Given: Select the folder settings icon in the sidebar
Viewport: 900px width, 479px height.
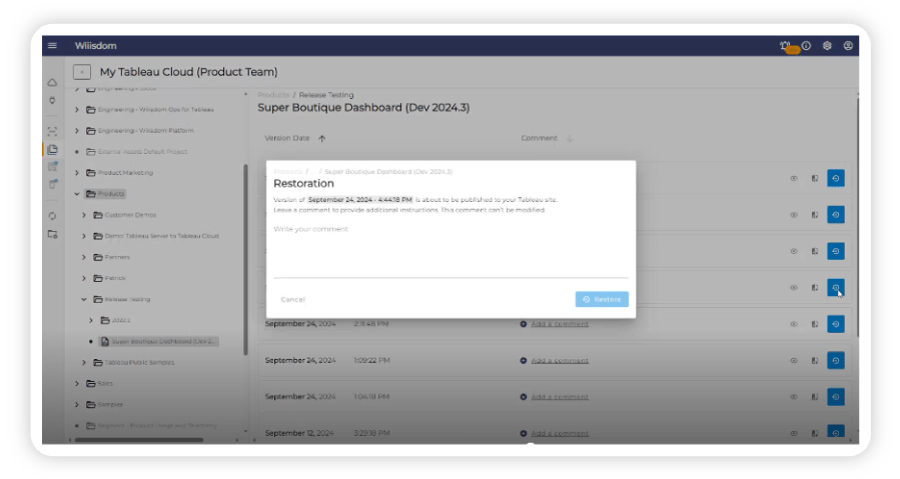Looking at the screenshot, I should click(x=52, y=234).
